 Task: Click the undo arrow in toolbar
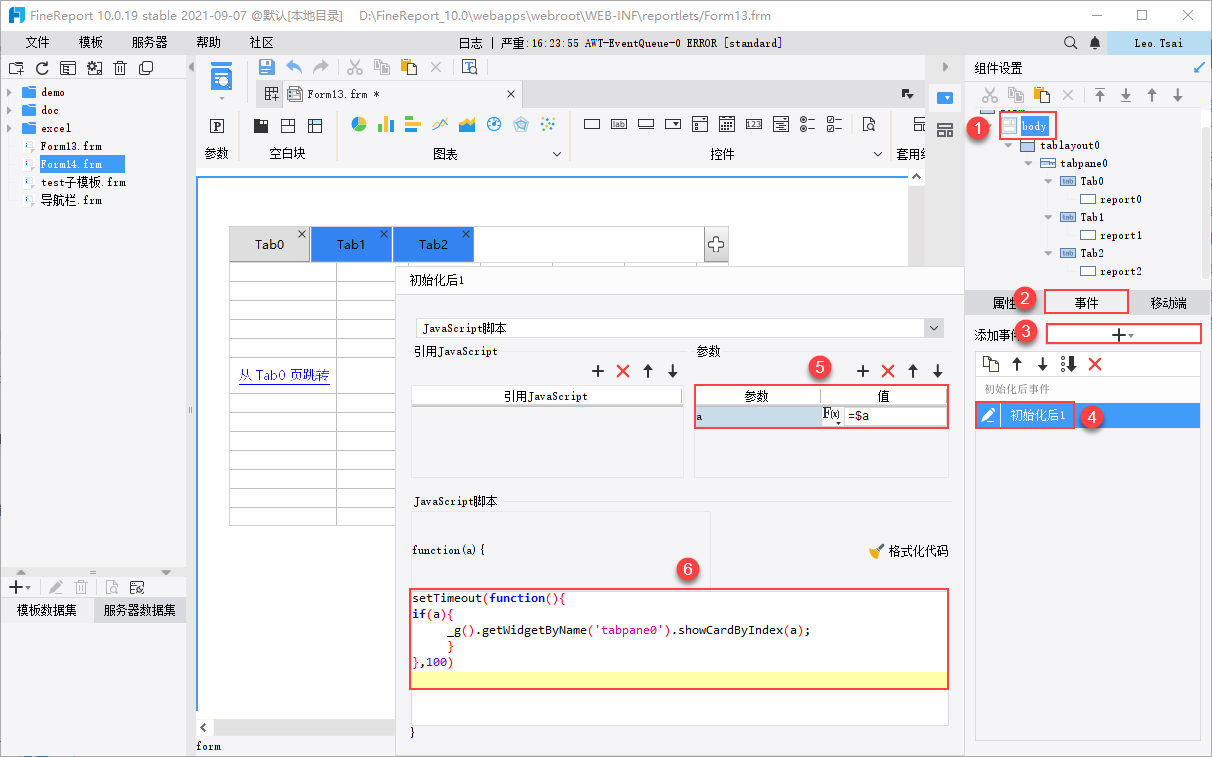pyautogui.click(x=294, y=67)
